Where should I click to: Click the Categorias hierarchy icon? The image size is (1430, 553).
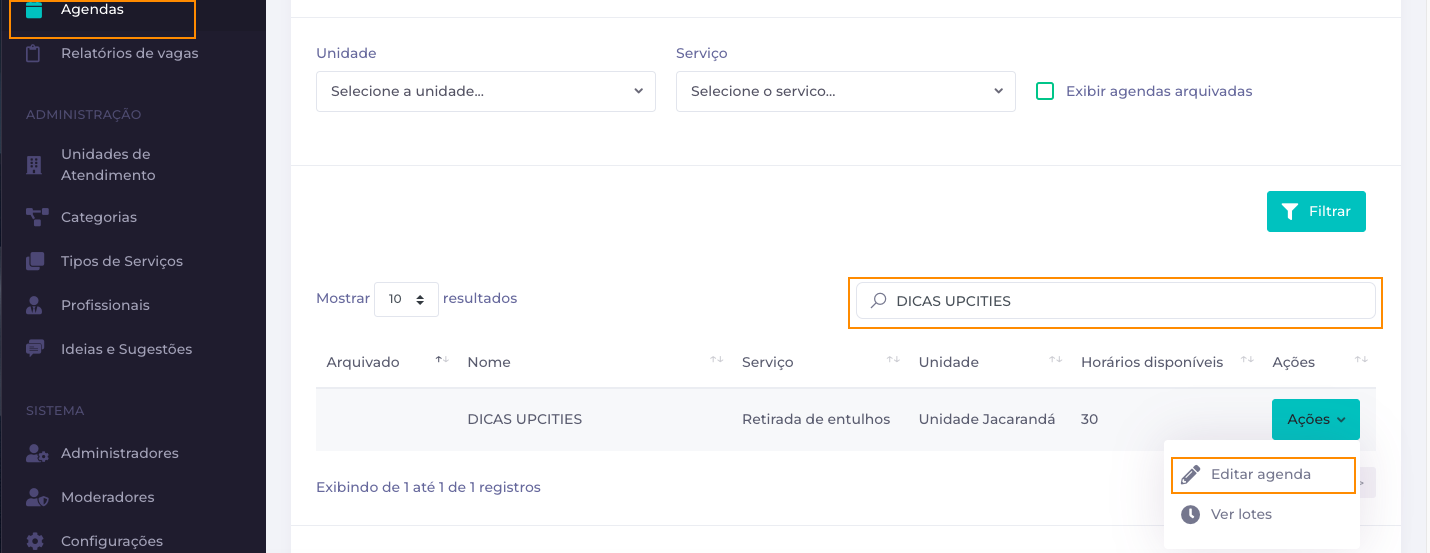(37, 217)
